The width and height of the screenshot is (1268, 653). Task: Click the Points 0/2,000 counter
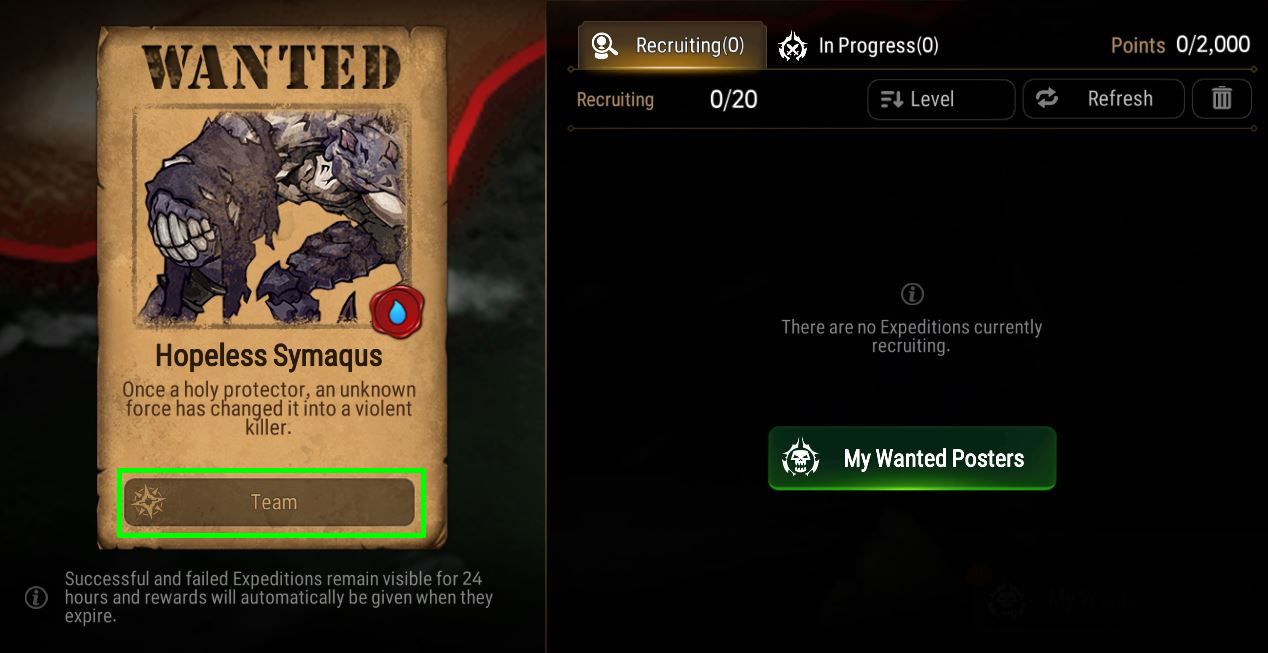click(1180, 45)
